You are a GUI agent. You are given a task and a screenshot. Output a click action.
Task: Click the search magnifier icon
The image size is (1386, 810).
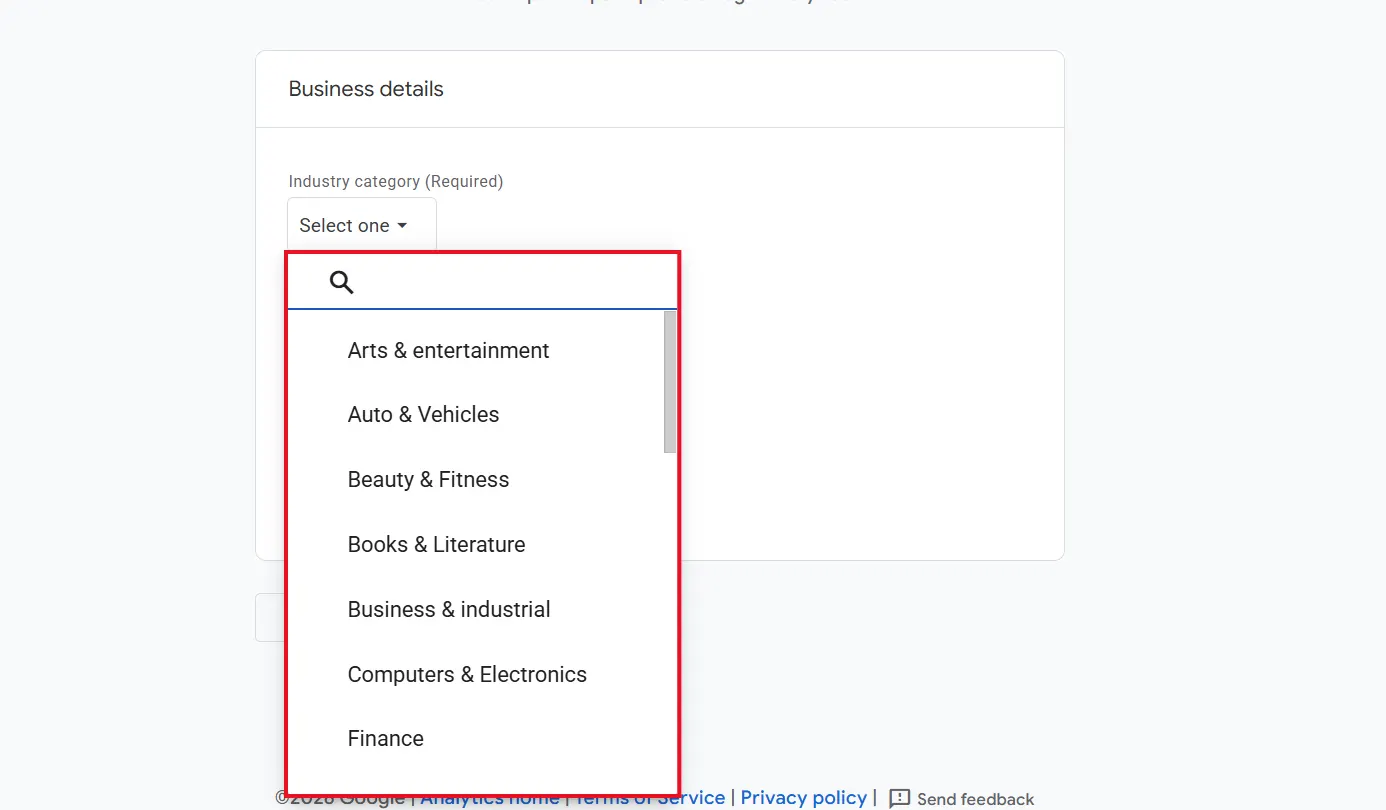click(342, 282)
